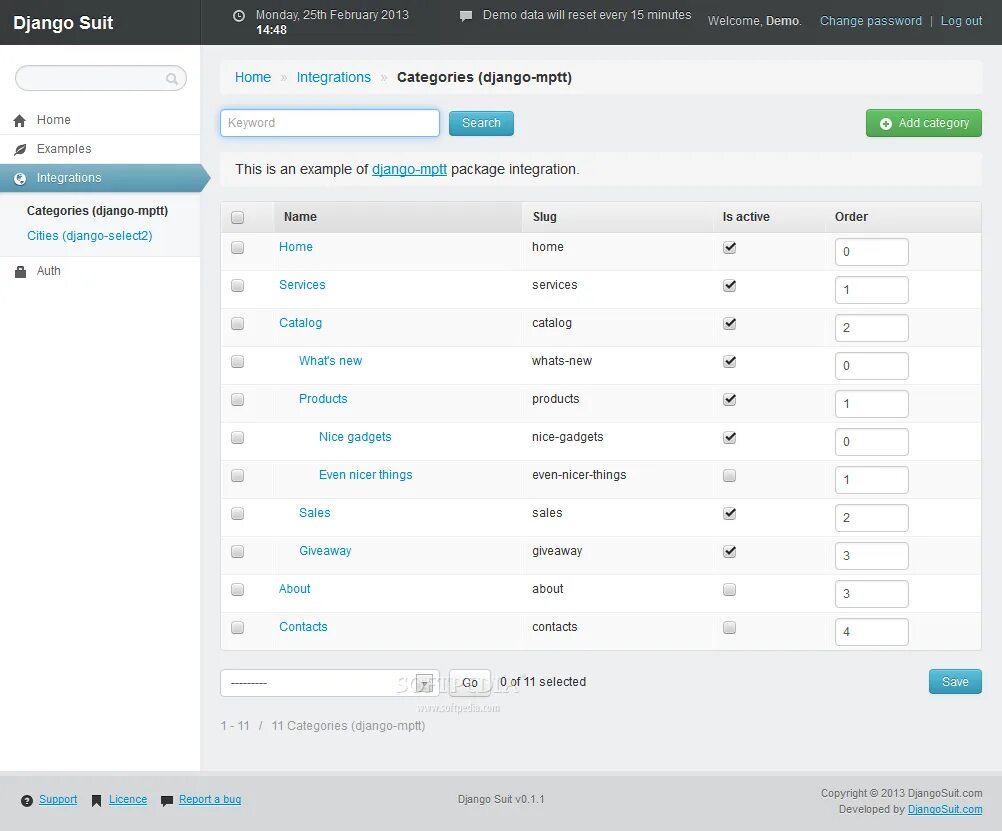Select the Catalog row checkbox
Image resolution: width=1002 pixels, height=831 pixels.
tap(238, 323)
